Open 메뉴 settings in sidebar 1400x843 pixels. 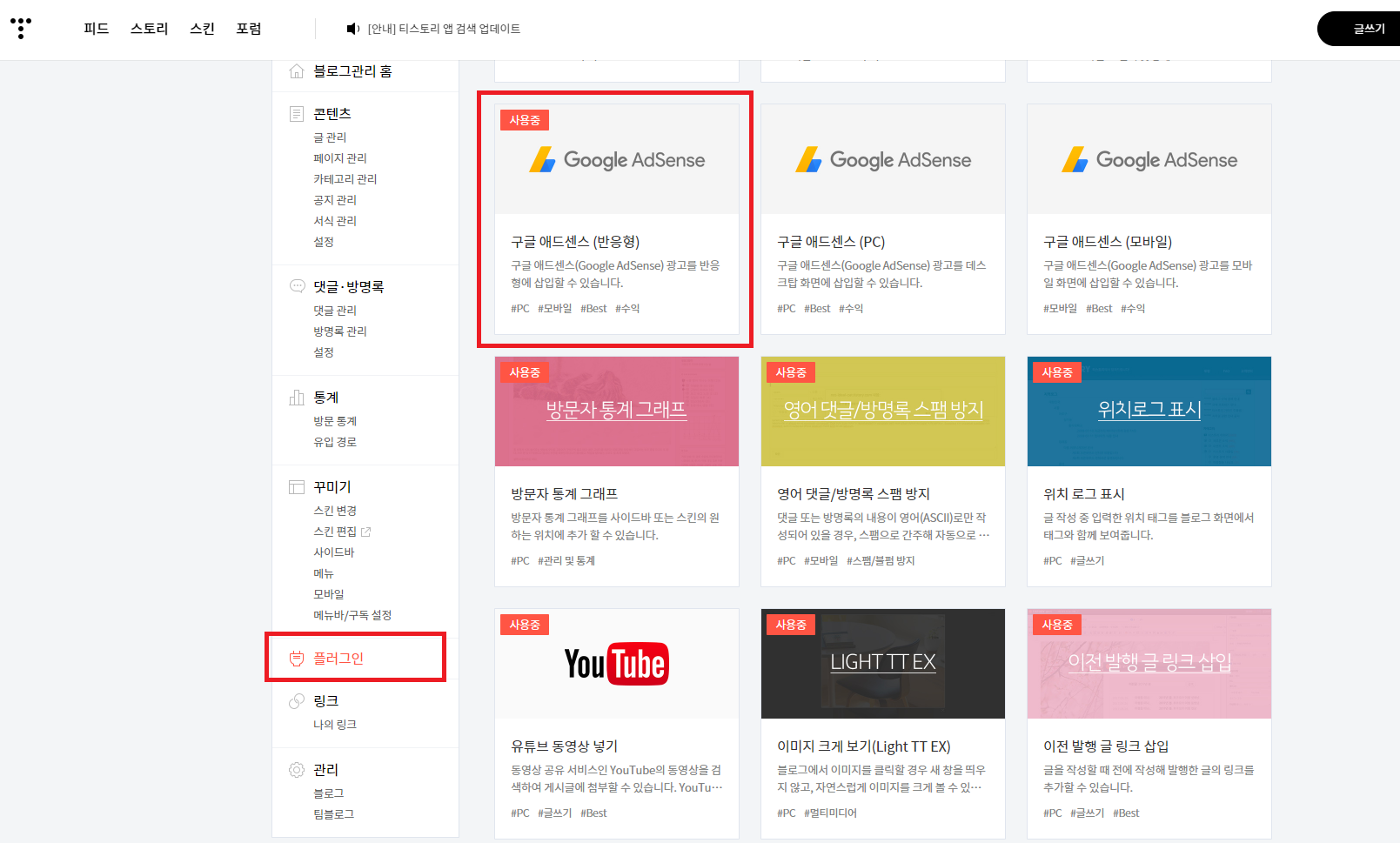click(324, 573)
